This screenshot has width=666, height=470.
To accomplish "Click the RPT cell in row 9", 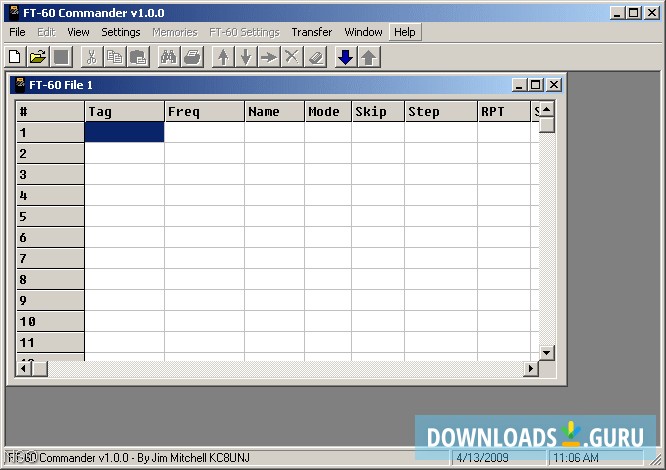I will (x=504, y=300).
